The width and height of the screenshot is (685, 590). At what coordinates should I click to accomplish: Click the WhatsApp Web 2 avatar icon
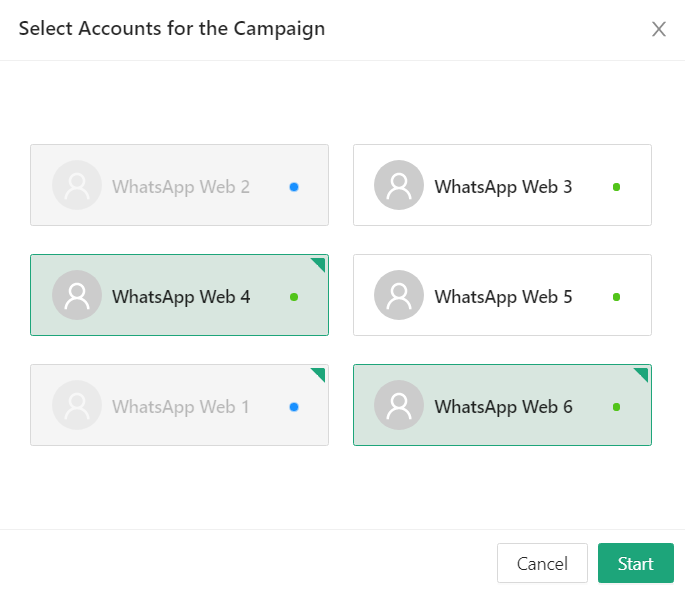click(77, 186)
